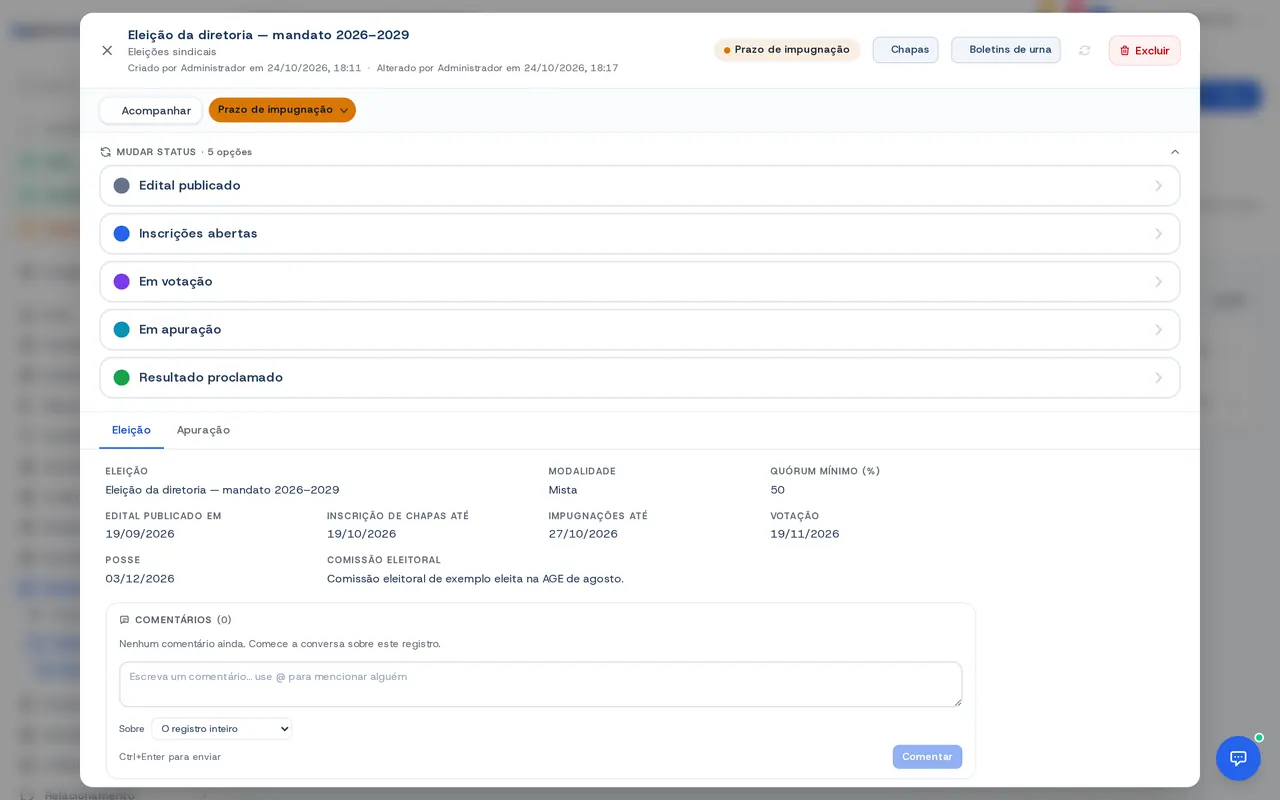Click the header status badge Prazo de impugnação

pyautogui.click(x=787, y=50)
